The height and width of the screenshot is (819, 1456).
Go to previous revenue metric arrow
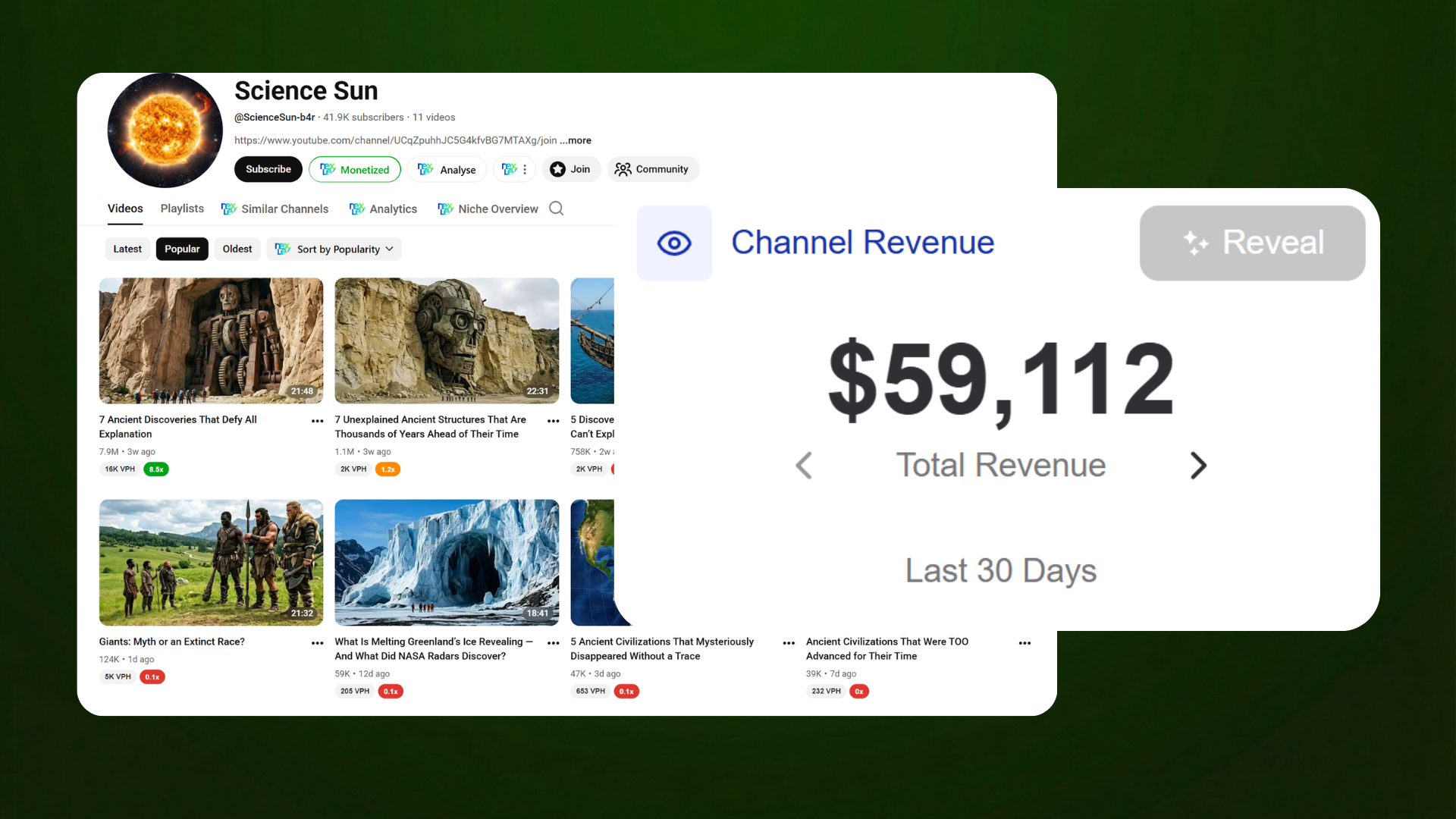click(x=804, y=466)
